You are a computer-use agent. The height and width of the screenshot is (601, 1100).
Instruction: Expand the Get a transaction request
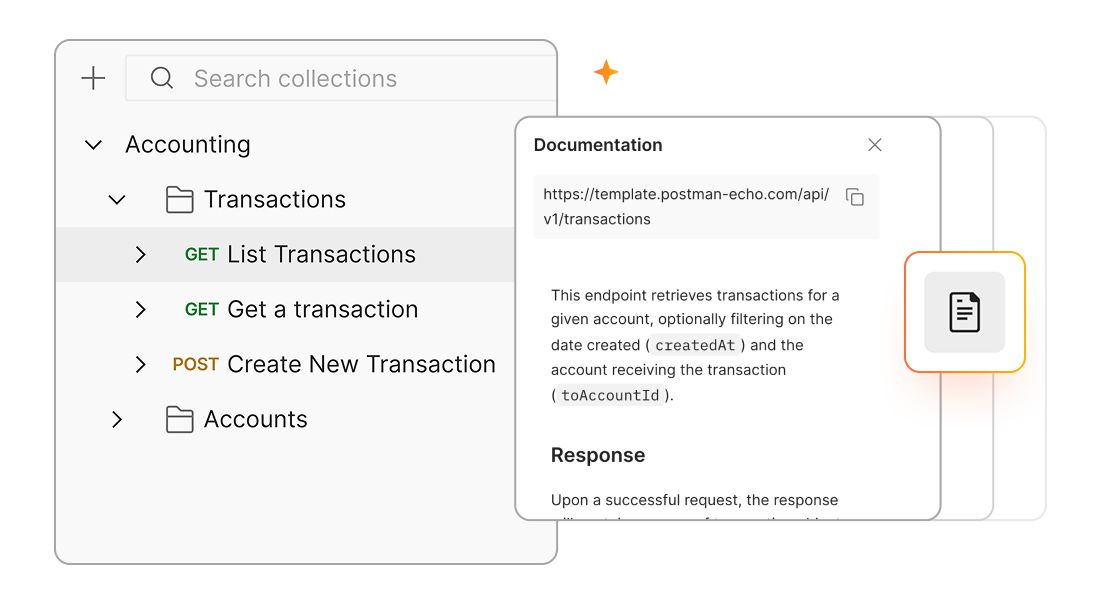(141, 309)
